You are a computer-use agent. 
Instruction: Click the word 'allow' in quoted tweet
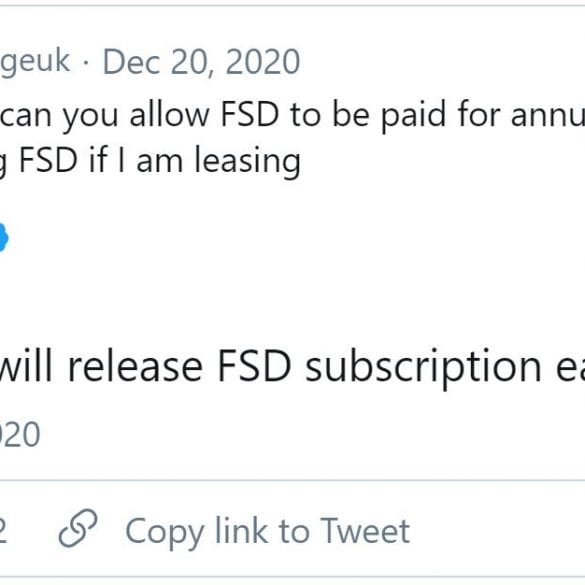click(169, 114)
